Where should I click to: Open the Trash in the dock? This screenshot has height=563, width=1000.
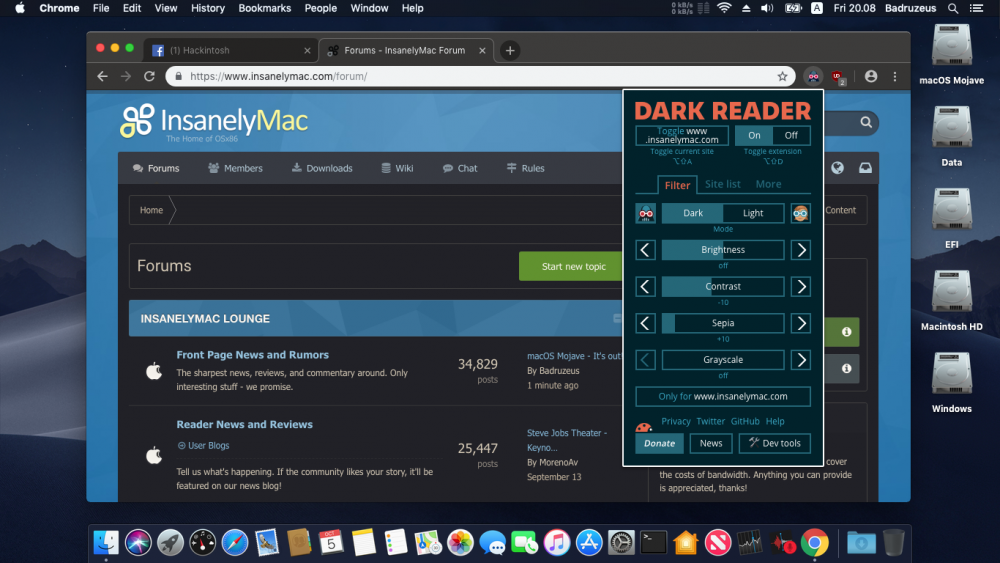(x=893, y=543)
